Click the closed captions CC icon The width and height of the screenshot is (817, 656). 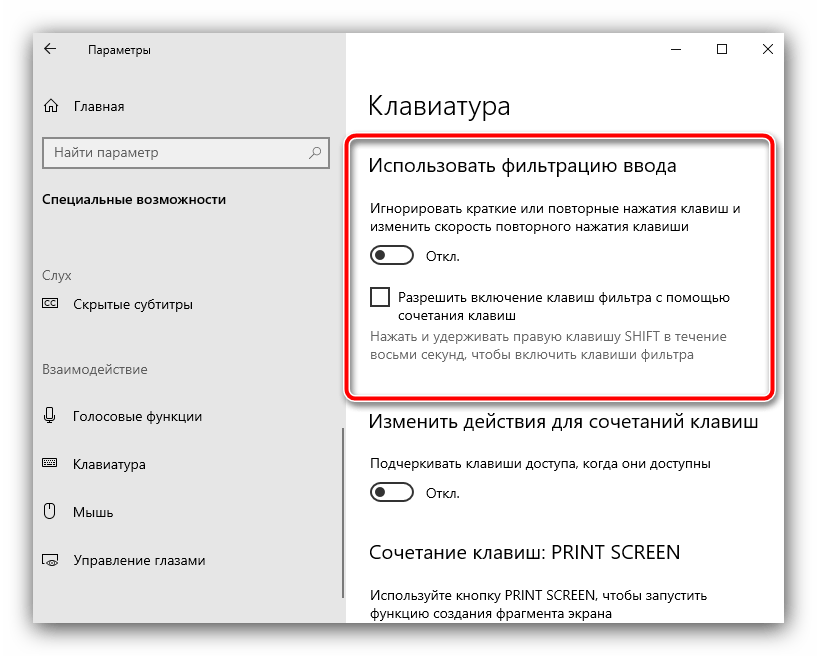(x=50, y=303)
